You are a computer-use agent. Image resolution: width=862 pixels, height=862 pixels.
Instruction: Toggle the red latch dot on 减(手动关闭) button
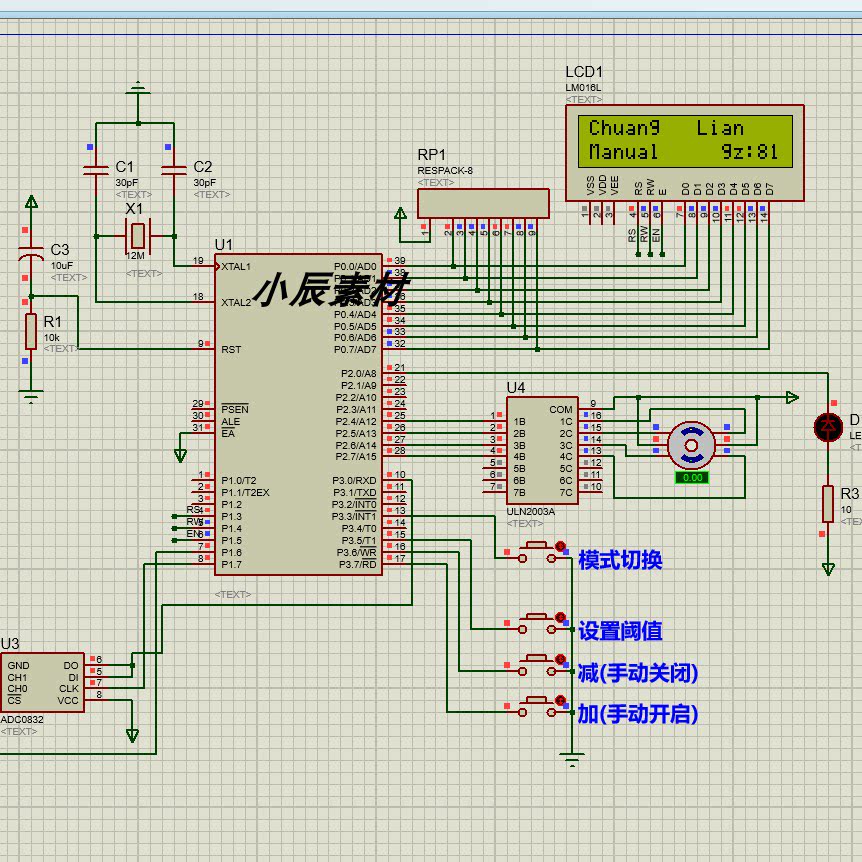[x=560, y=659]
